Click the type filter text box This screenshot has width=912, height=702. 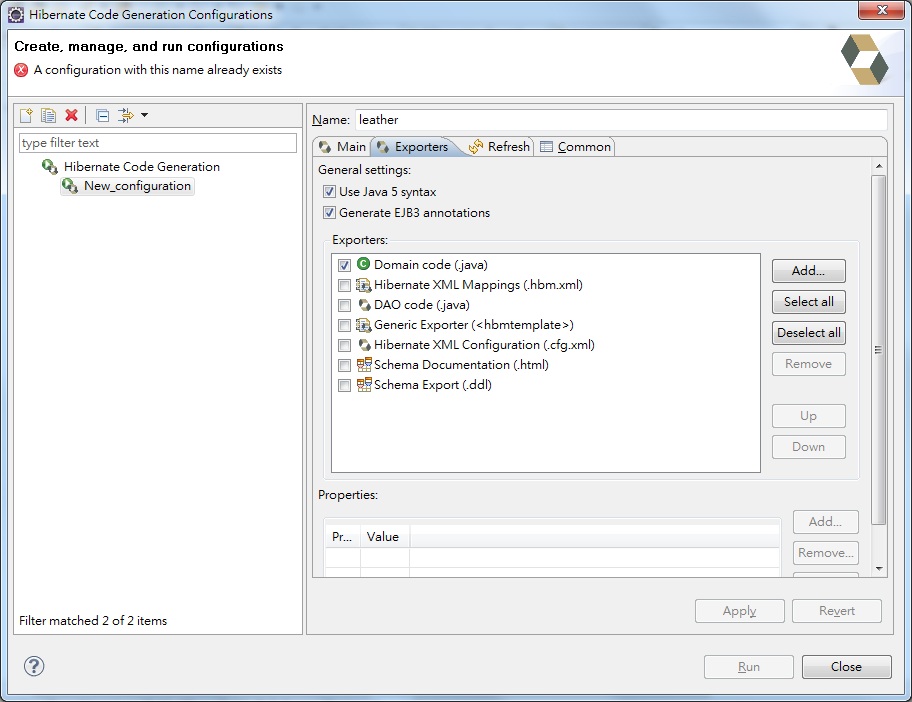[158, 143]
